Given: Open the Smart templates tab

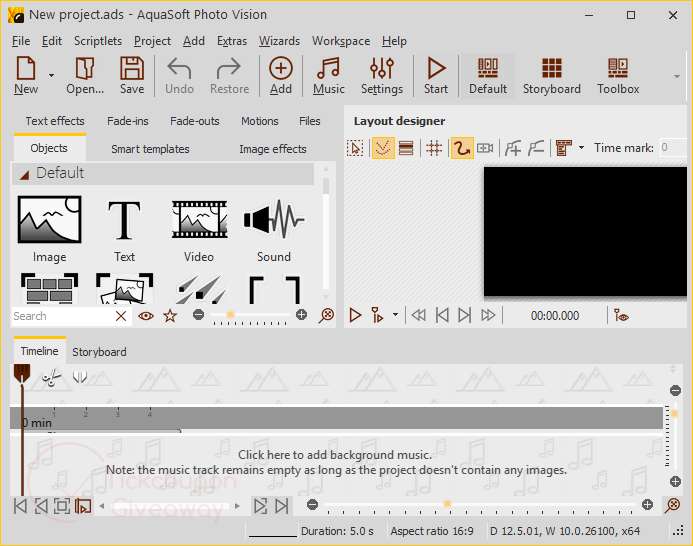Looking at the screenshot, I should coord(150,149).
